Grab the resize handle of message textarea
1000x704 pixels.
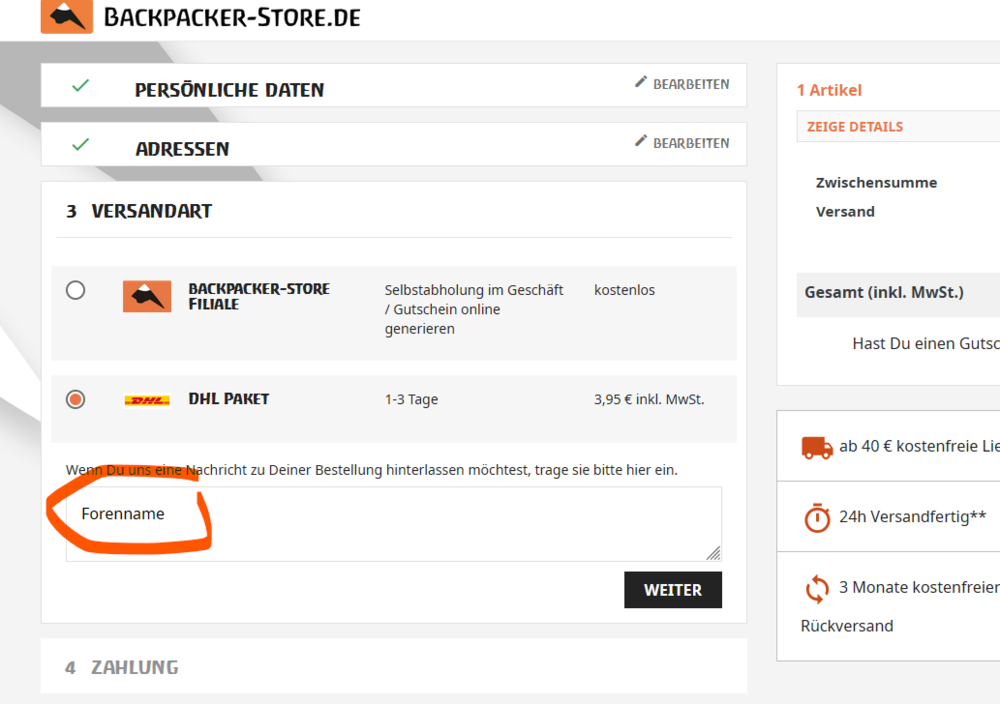pos(713,553)
